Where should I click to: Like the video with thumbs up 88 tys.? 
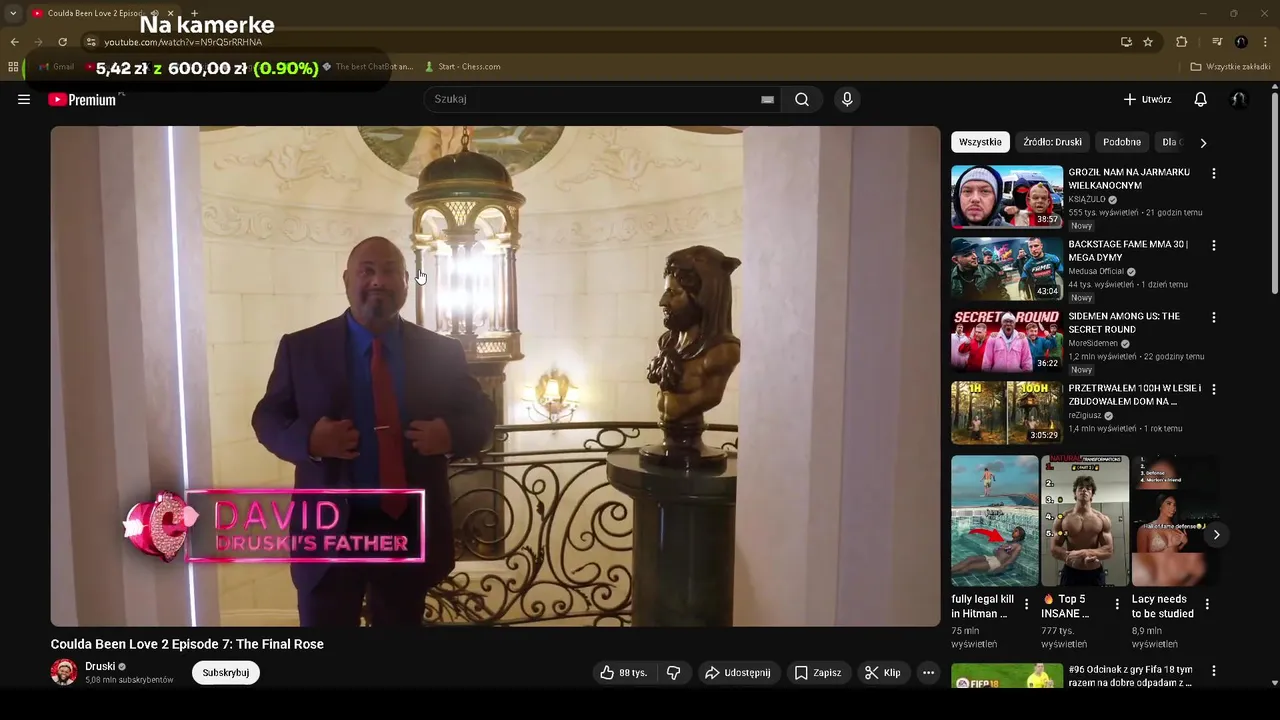(624, 673)
